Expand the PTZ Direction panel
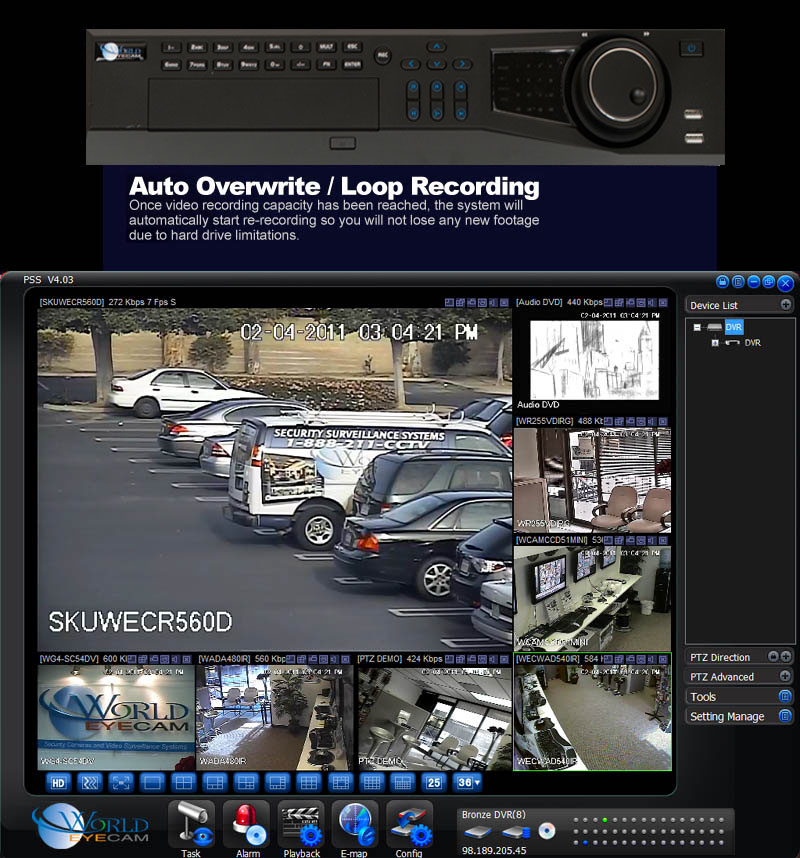The image size is (800, 858). click(x=785, y=656)
